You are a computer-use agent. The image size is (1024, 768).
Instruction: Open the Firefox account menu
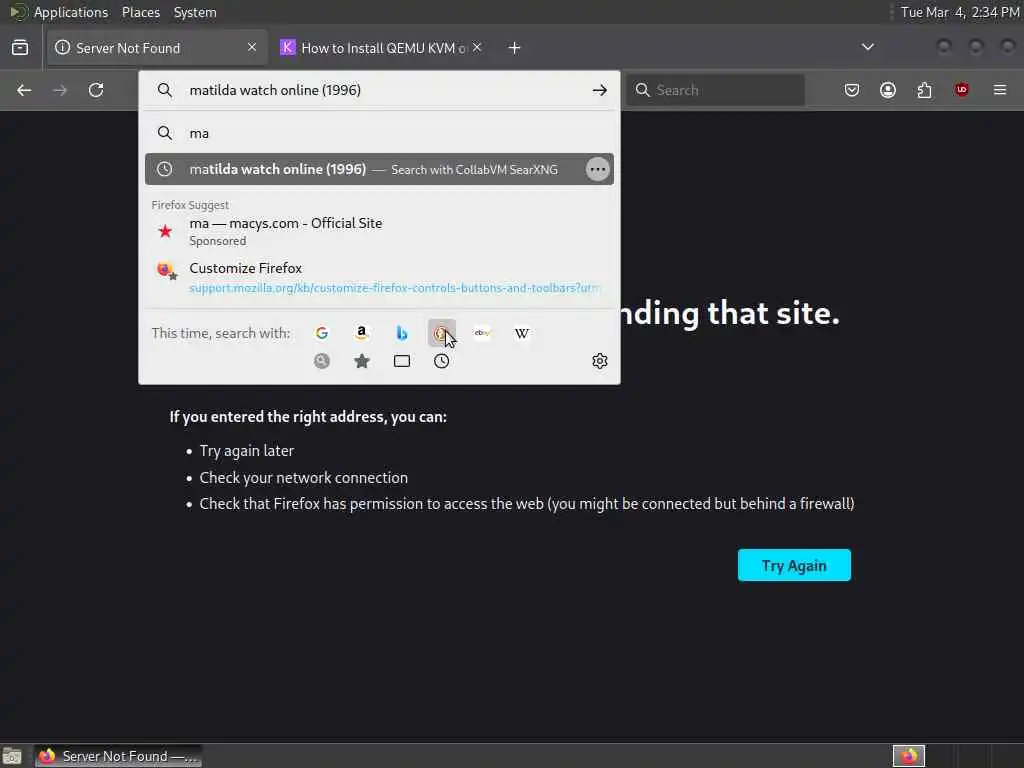[888, 90]
